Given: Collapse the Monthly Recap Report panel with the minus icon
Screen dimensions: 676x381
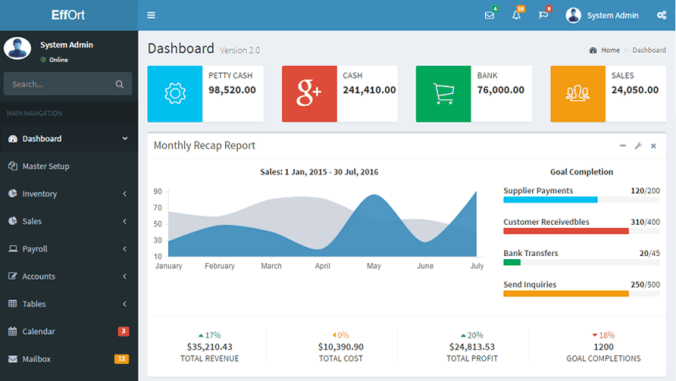Looking at the screenshot, I should (x=623, y=146).
